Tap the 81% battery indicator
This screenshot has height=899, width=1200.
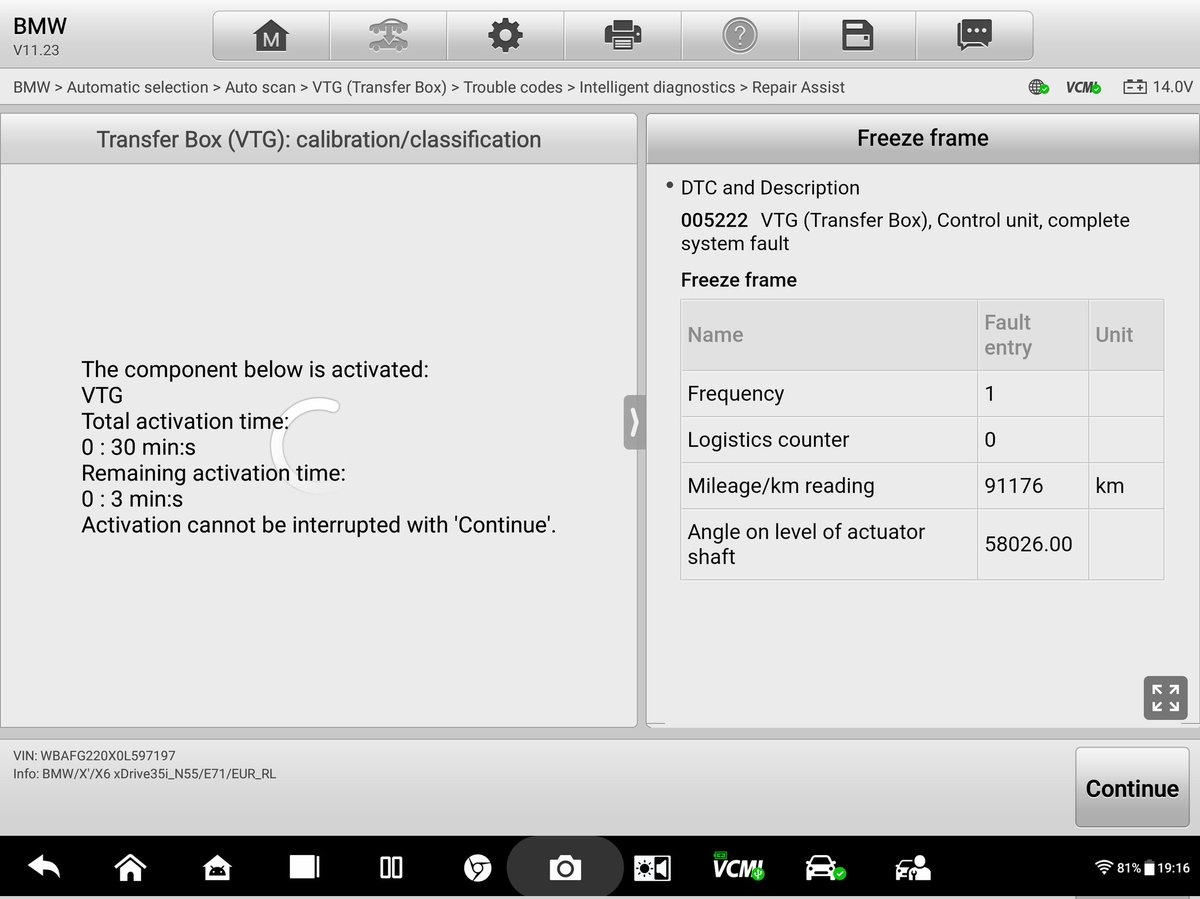tap(1136, 867)
